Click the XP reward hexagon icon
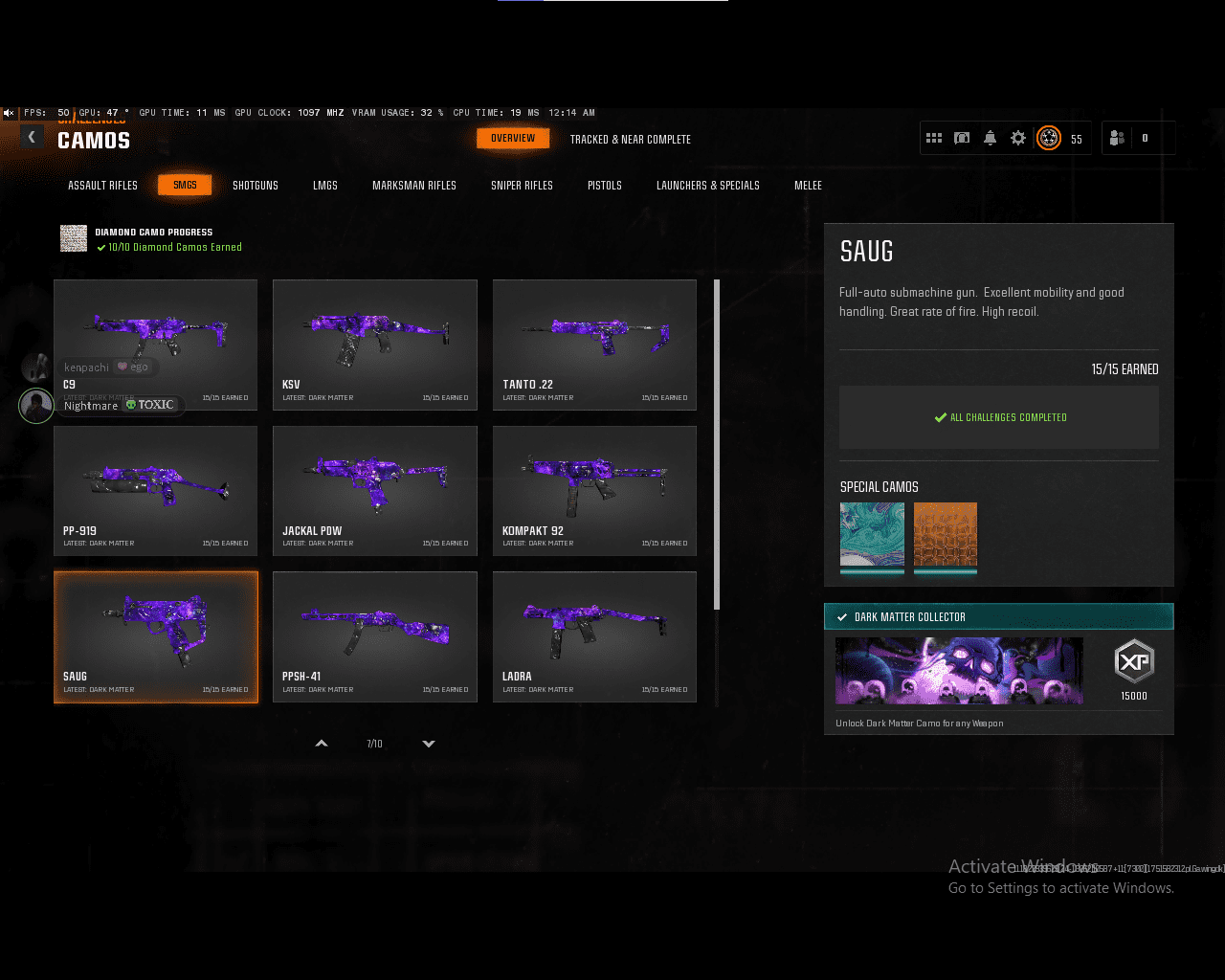Viewport: 1225px width, 980px height. tap(1134, 661)
